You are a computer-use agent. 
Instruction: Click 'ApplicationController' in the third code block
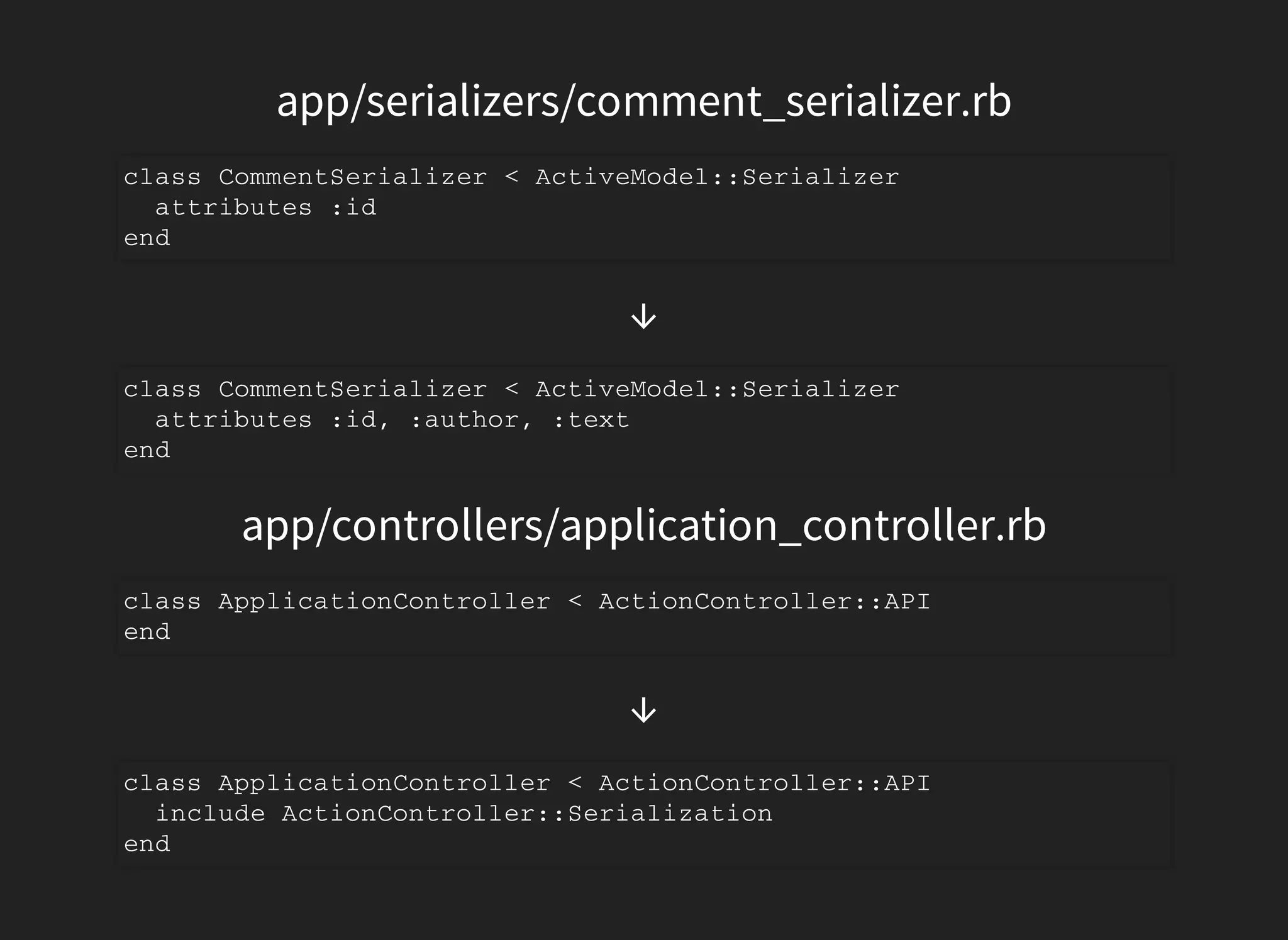[x=384, y=602]
